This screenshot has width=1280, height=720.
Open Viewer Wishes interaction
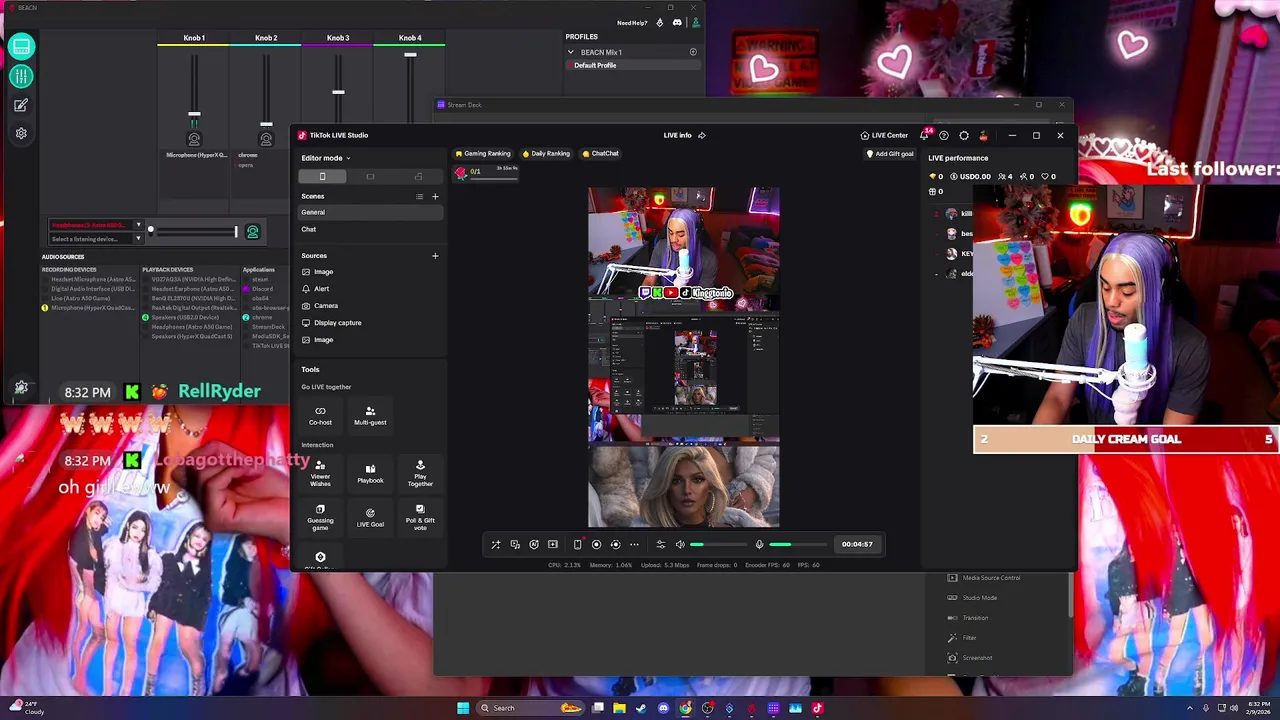point(320,473)
